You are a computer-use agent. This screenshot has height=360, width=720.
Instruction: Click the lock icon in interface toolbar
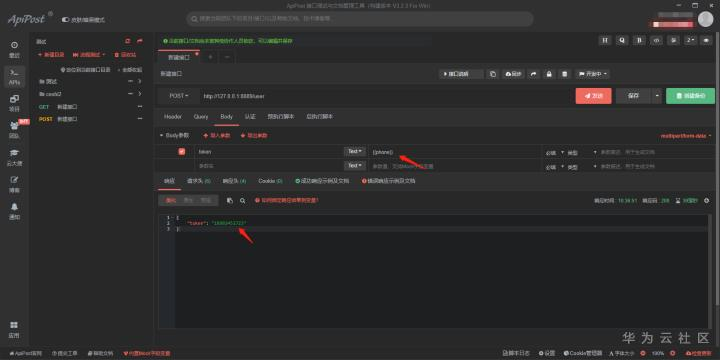pos(549,74)
